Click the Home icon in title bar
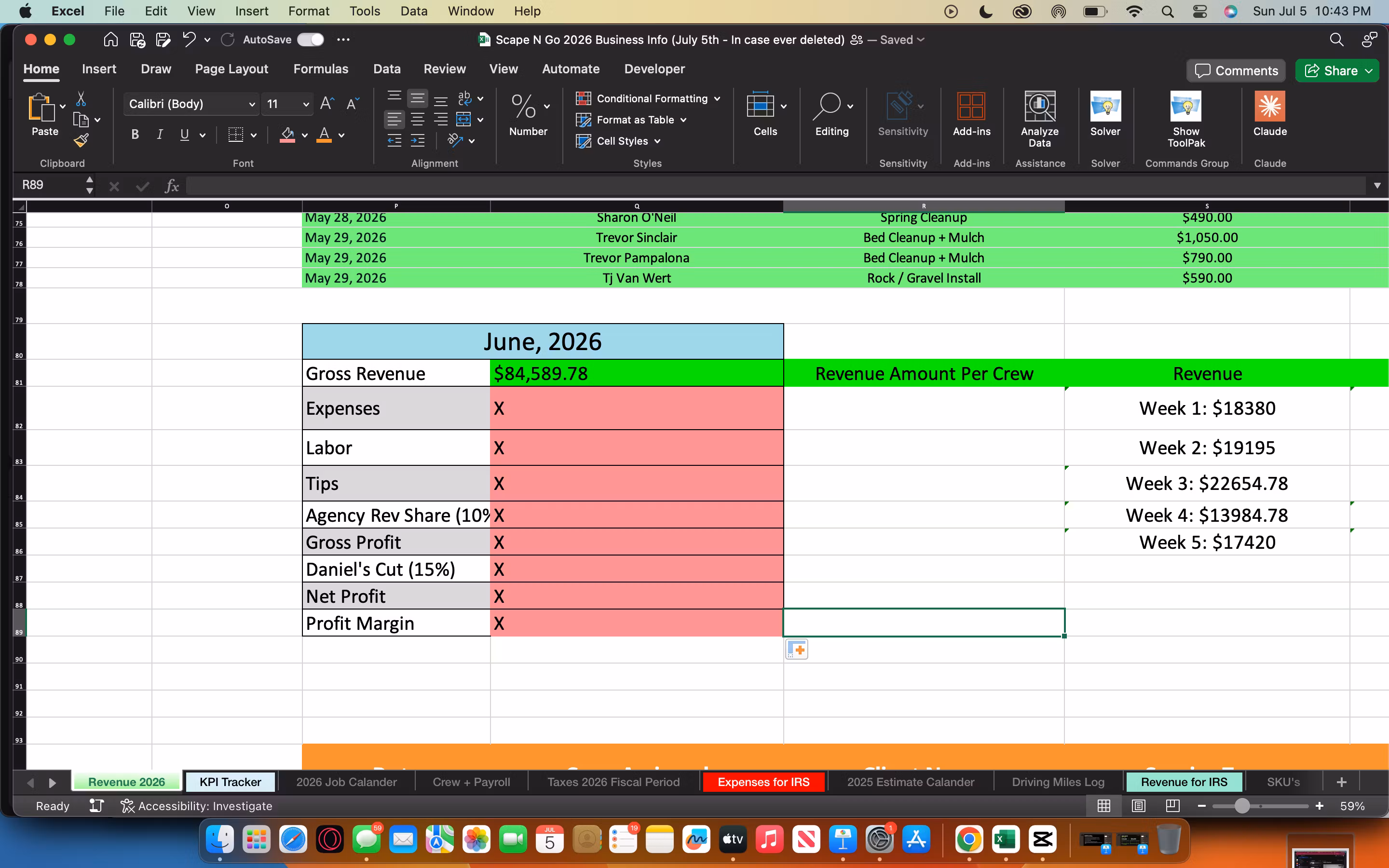The image size is (1389, 868). point(111,40)
